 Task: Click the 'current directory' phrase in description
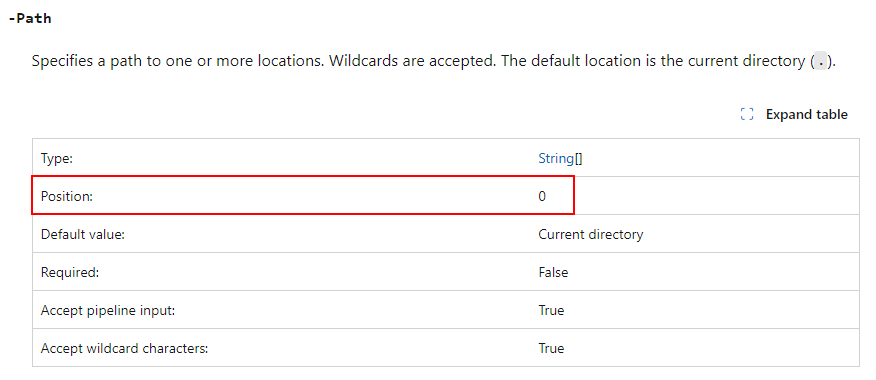point(746,61)
